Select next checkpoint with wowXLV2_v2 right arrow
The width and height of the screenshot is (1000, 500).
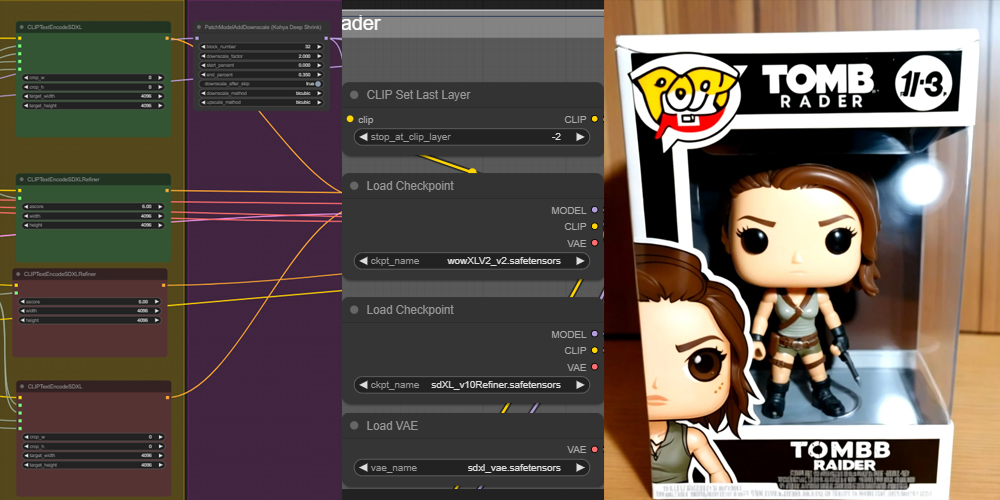point(580,261)
